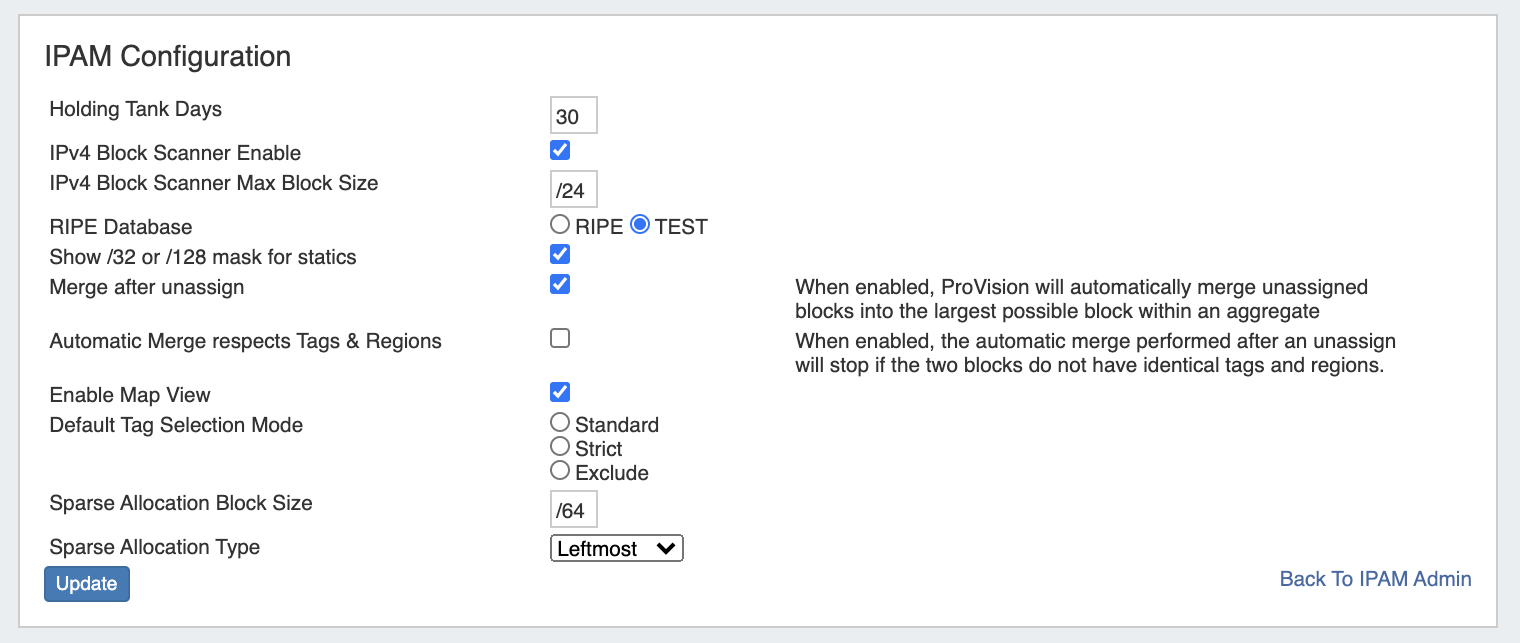Image resolution: width=1520 pixels, height=643 pixels.
Task: Choose Exclude tag selection mode
Action: coord(560,471)
